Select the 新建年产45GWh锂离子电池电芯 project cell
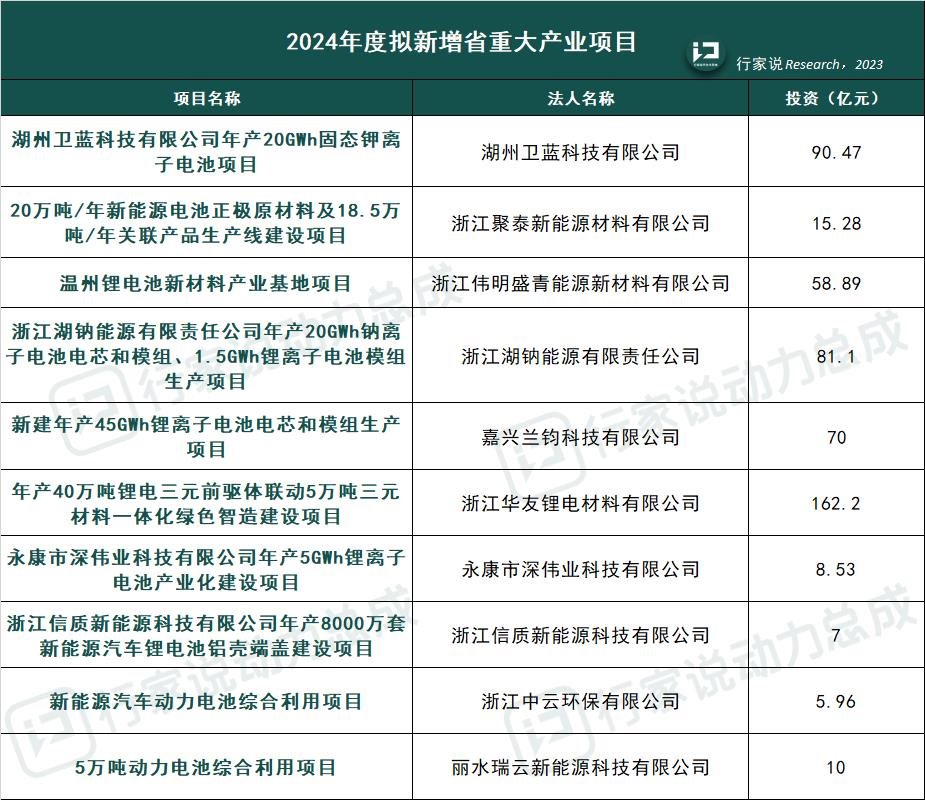 [206, 437]
